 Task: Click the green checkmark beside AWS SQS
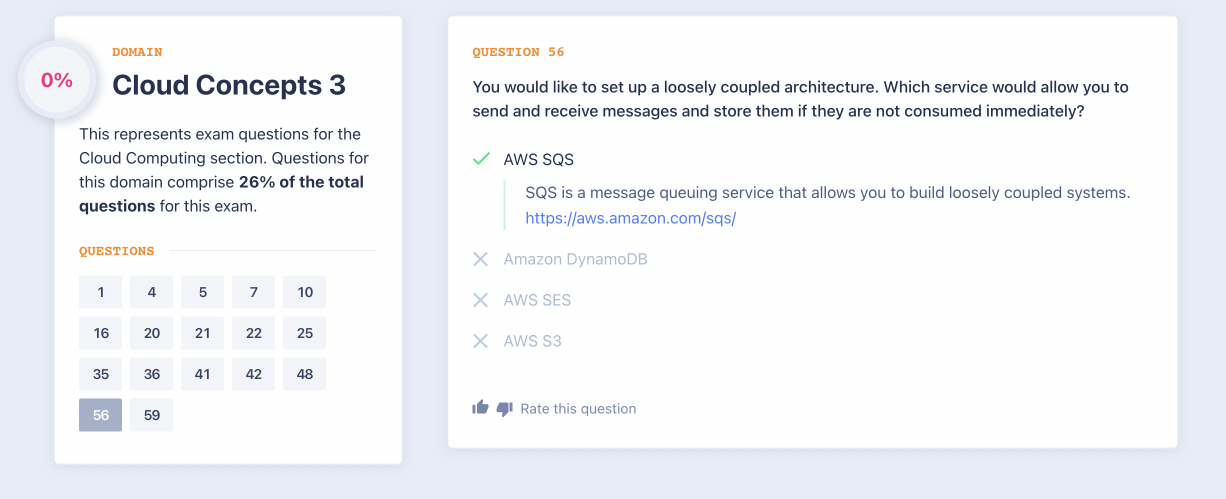[x=481, y=159]
